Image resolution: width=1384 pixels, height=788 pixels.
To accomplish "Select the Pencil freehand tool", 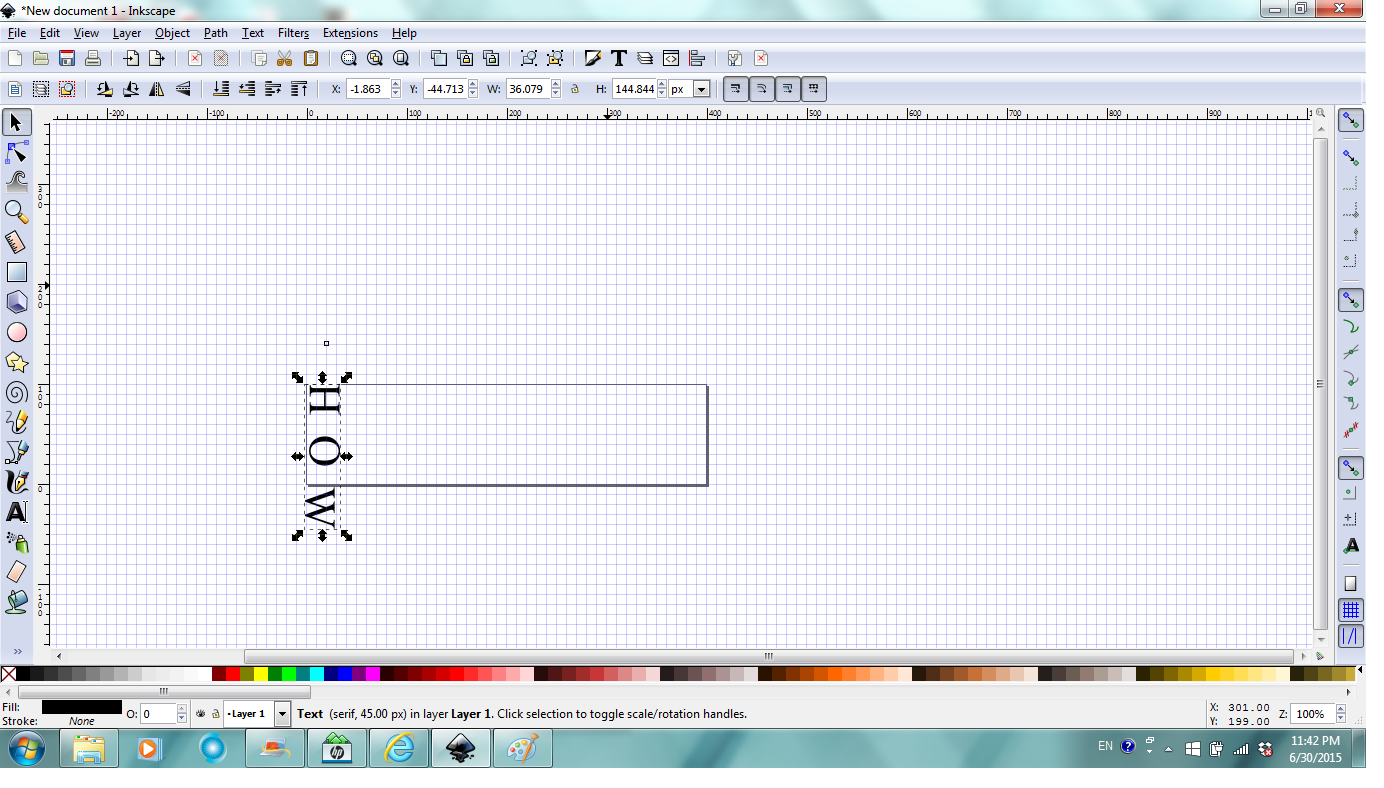I will pyautogui.click(x=17, y=422).
